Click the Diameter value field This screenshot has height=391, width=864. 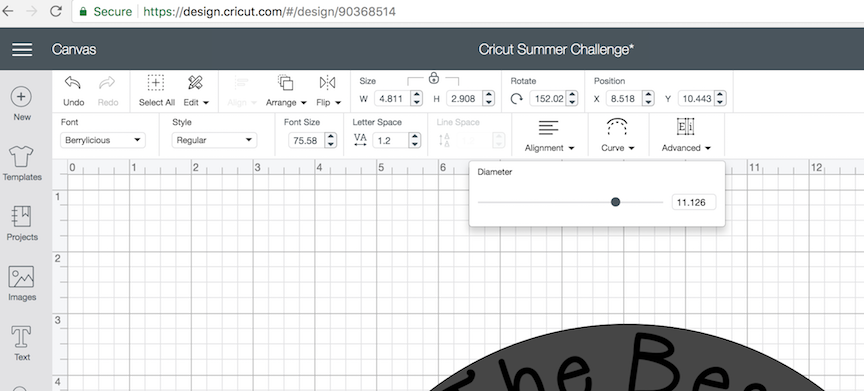(x=693, y=202)
